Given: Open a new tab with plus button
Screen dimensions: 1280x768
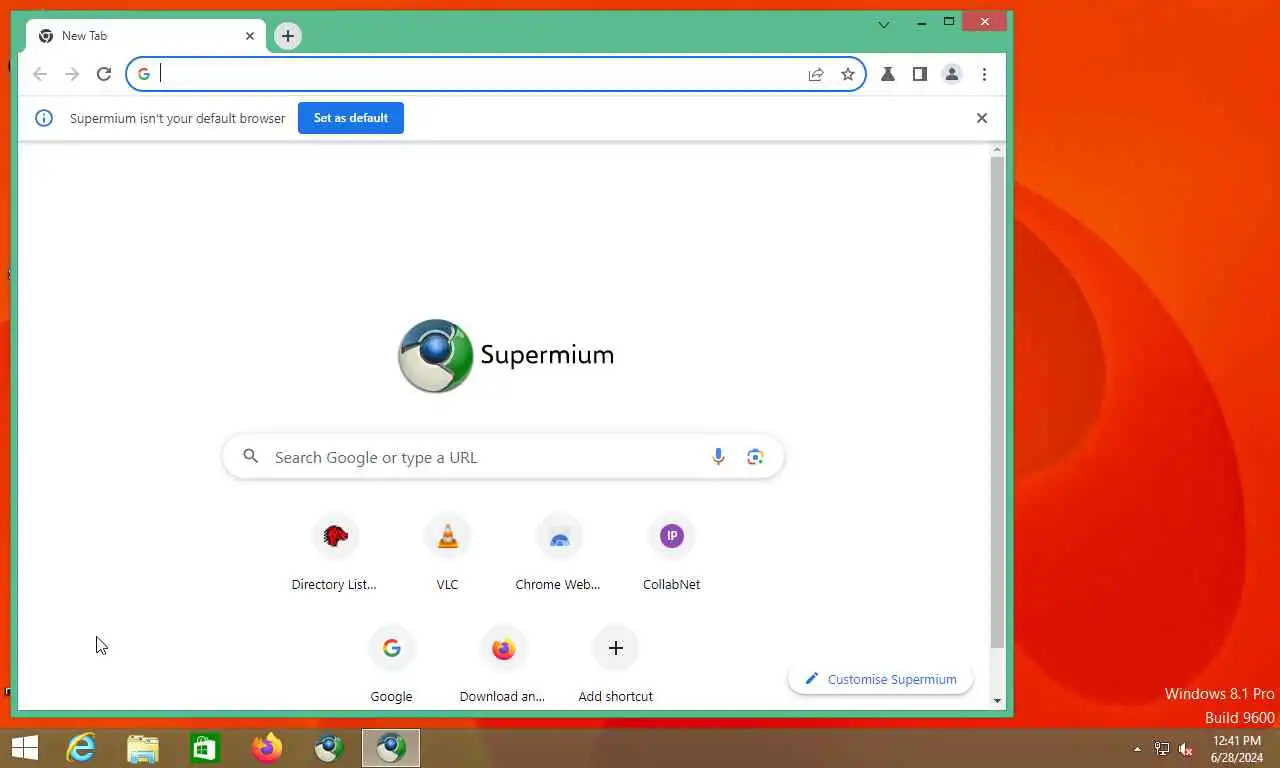Looking at the screenshot, I should tap(288, 36).
